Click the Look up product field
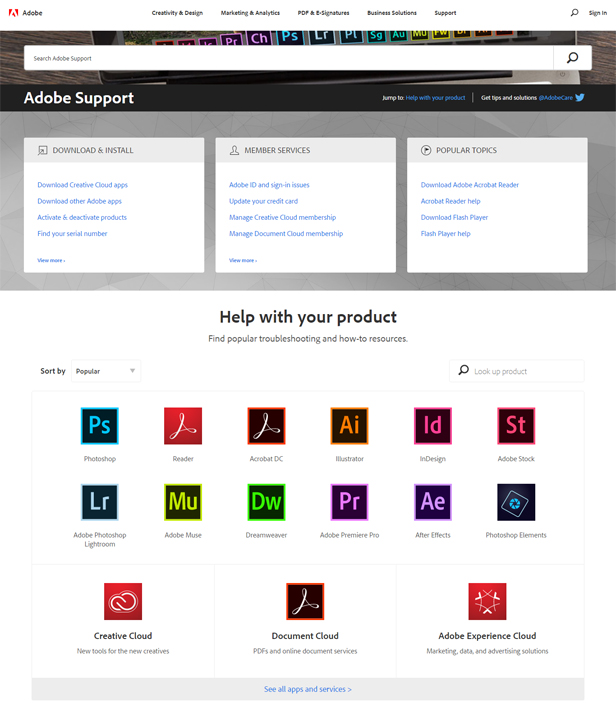The height and width of the screenshot is (713, 616). pos(517,371)
